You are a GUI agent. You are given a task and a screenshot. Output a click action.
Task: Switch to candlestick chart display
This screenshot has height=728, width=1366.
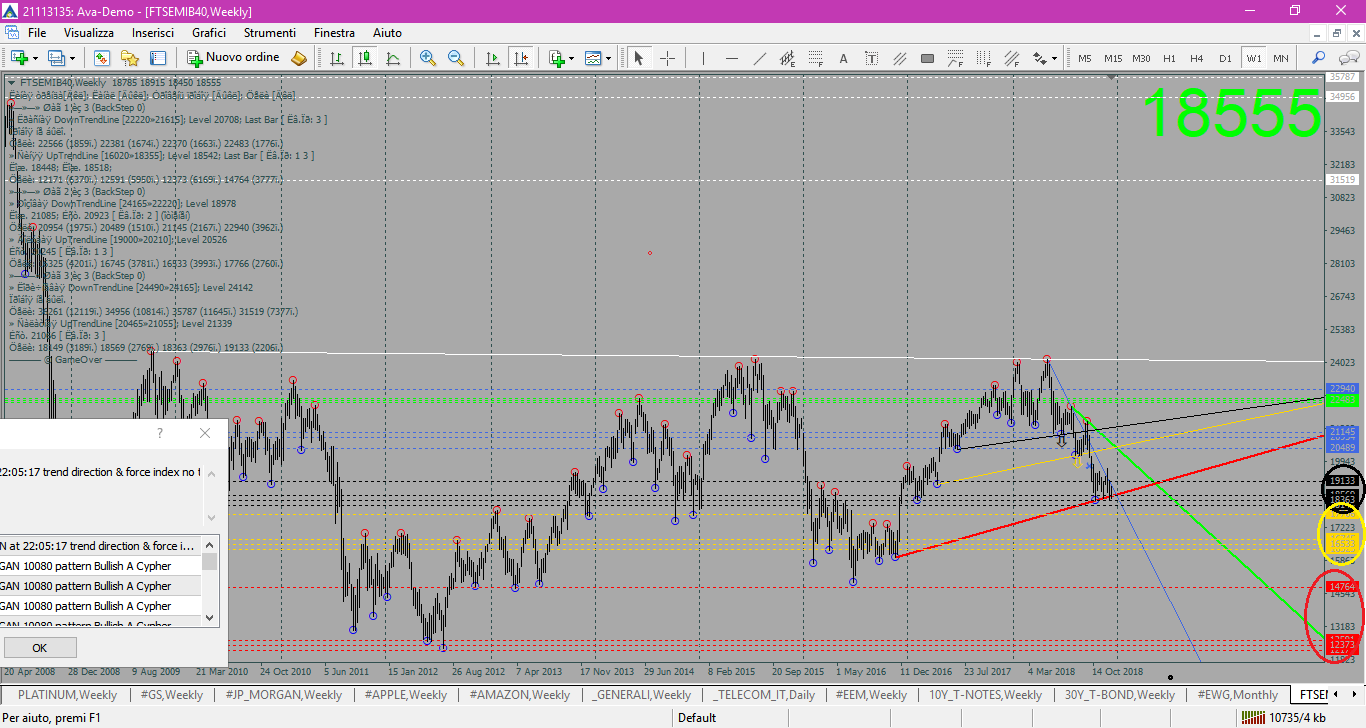point(365,58)
